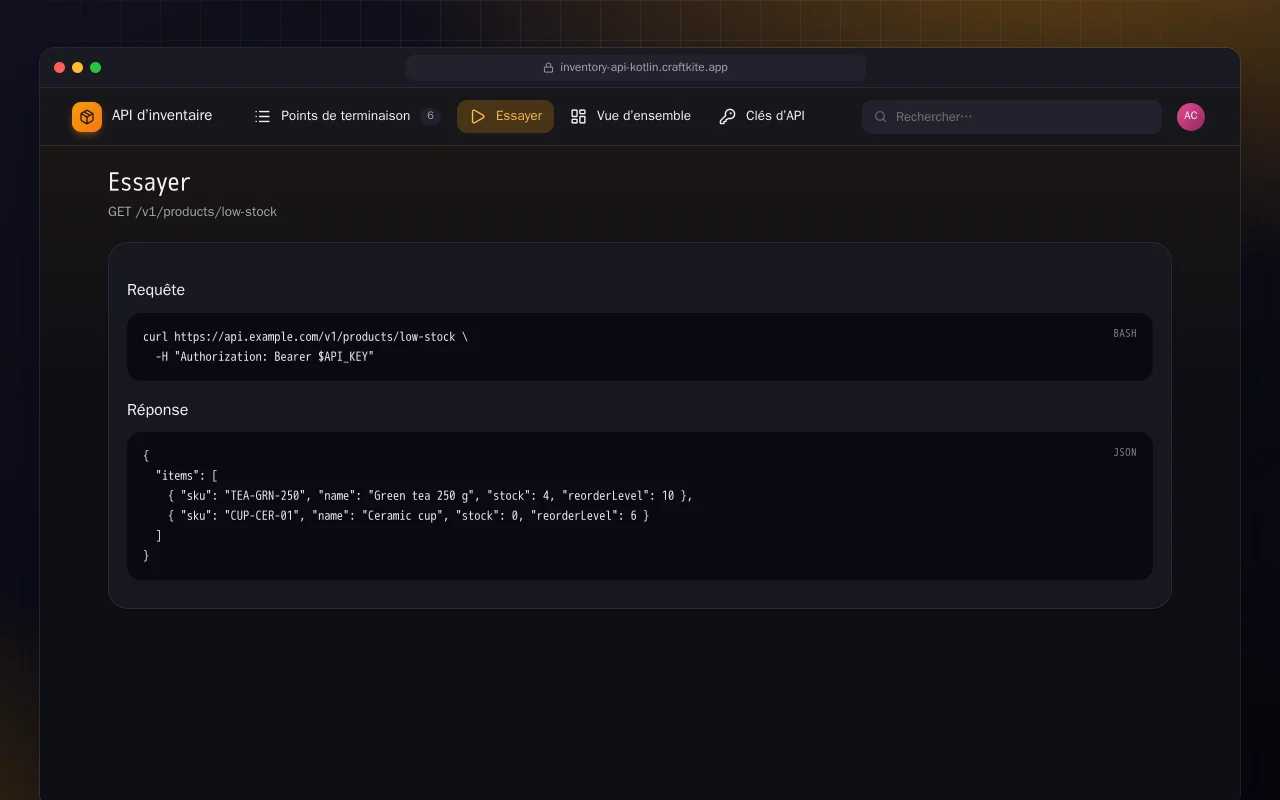Click the orange box app logo icon
The height and width of the screenshot is (800, 1280).
coord(87,117)
